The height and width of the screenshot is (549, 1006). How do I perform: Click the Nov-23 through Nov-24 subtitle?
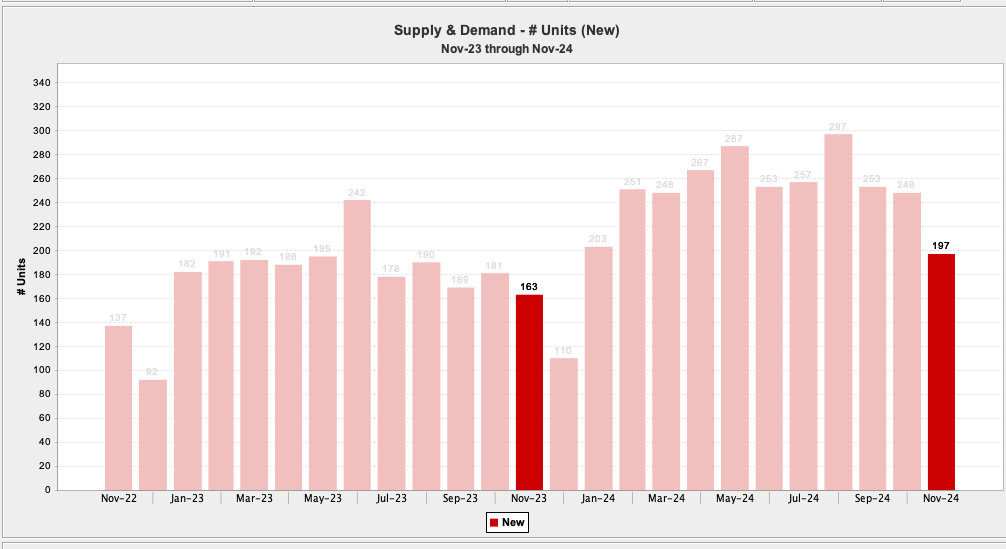click(507, 48)
